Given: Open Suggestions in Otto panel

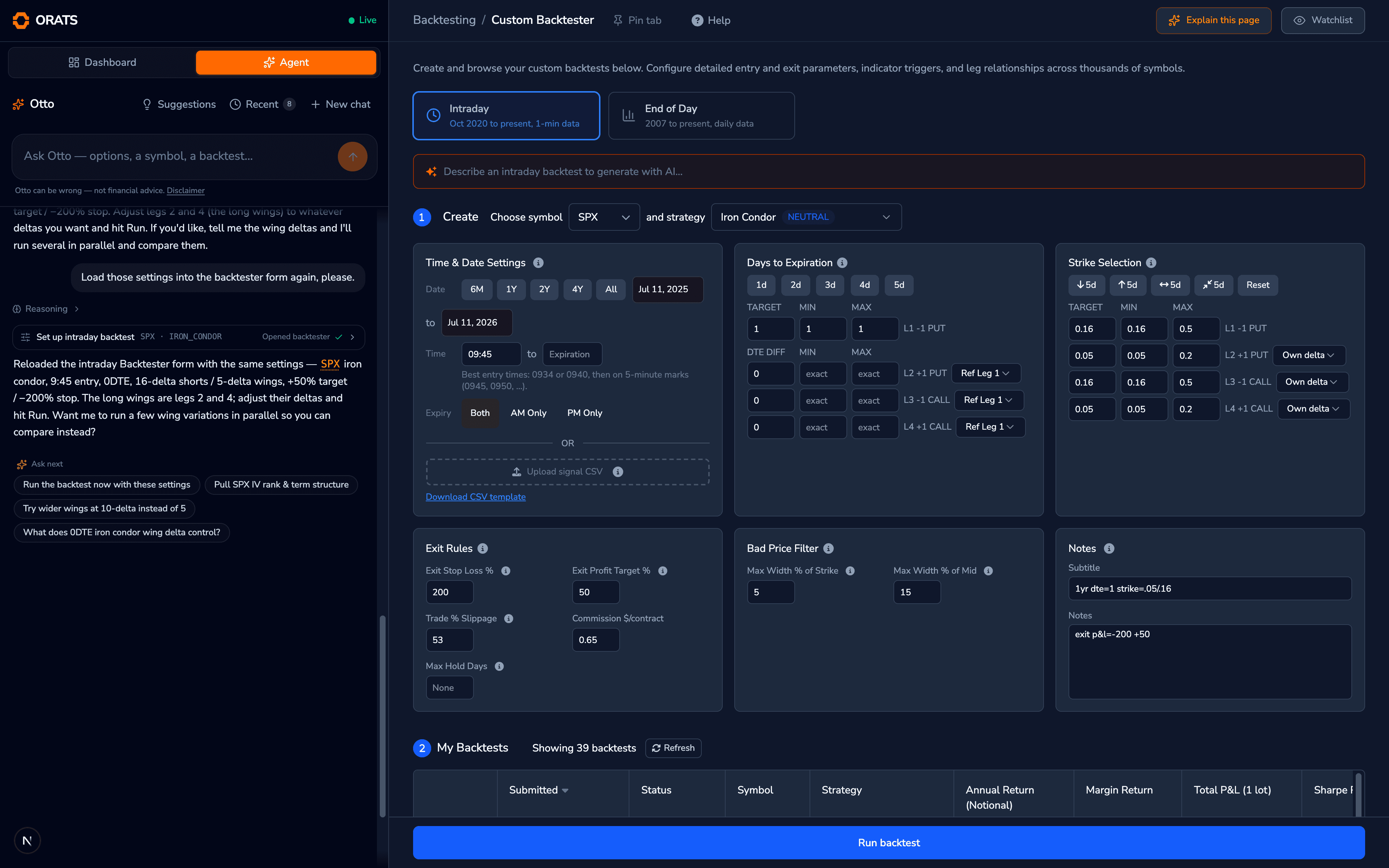Looking at the screenshot, I should click(179, 104).
